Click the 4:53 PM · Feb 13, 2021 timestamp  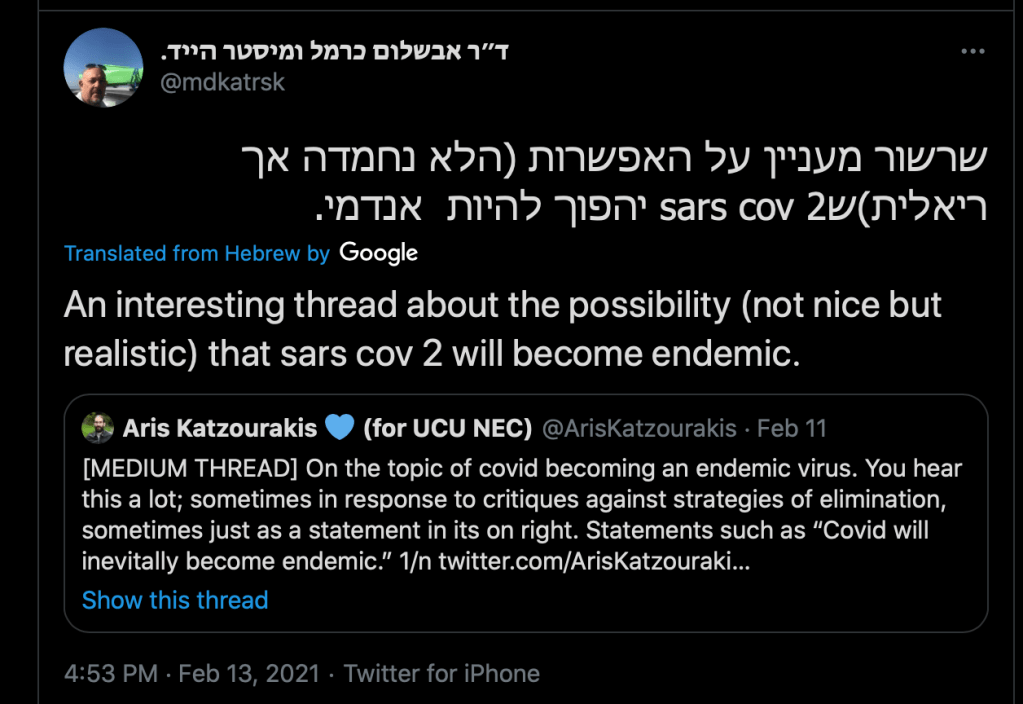[190, 674]
